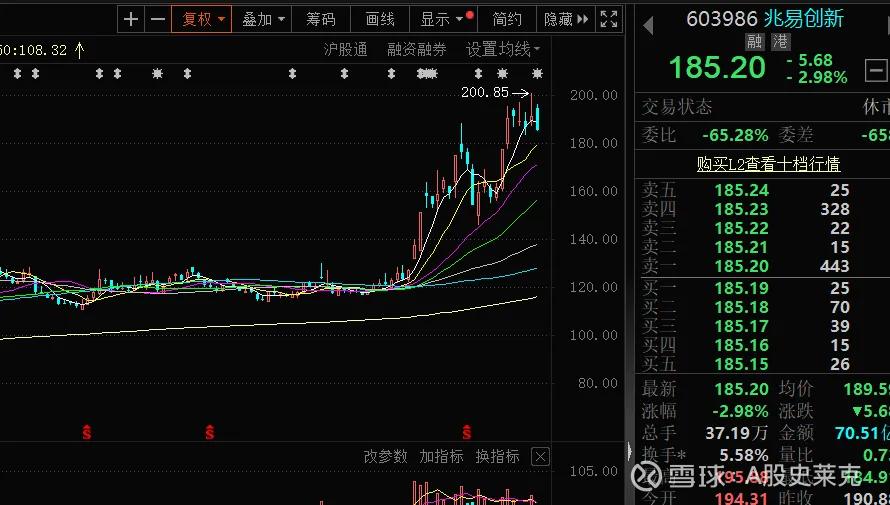Open 融资融券 overlay
890x505 pixels.
[417, 50]
